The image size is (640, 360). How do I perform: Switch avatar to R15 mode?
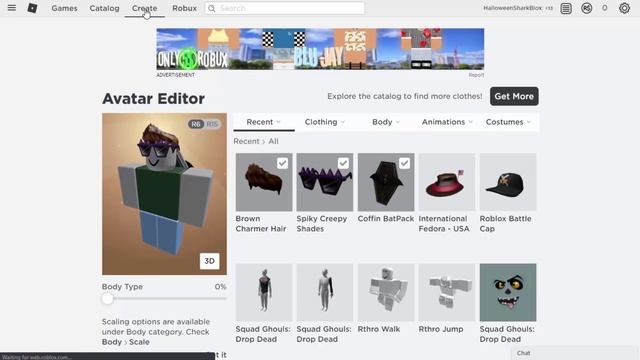click(x=212, y=124)
